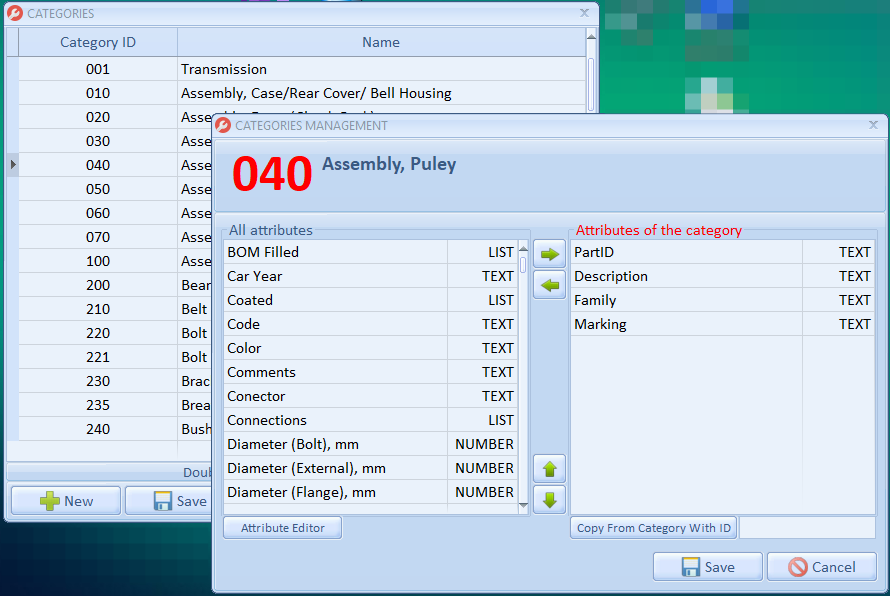The width and height of the screenshot is (890, 596).
Task: Click Copy From Category With ID button
Action: coord(653,528)
